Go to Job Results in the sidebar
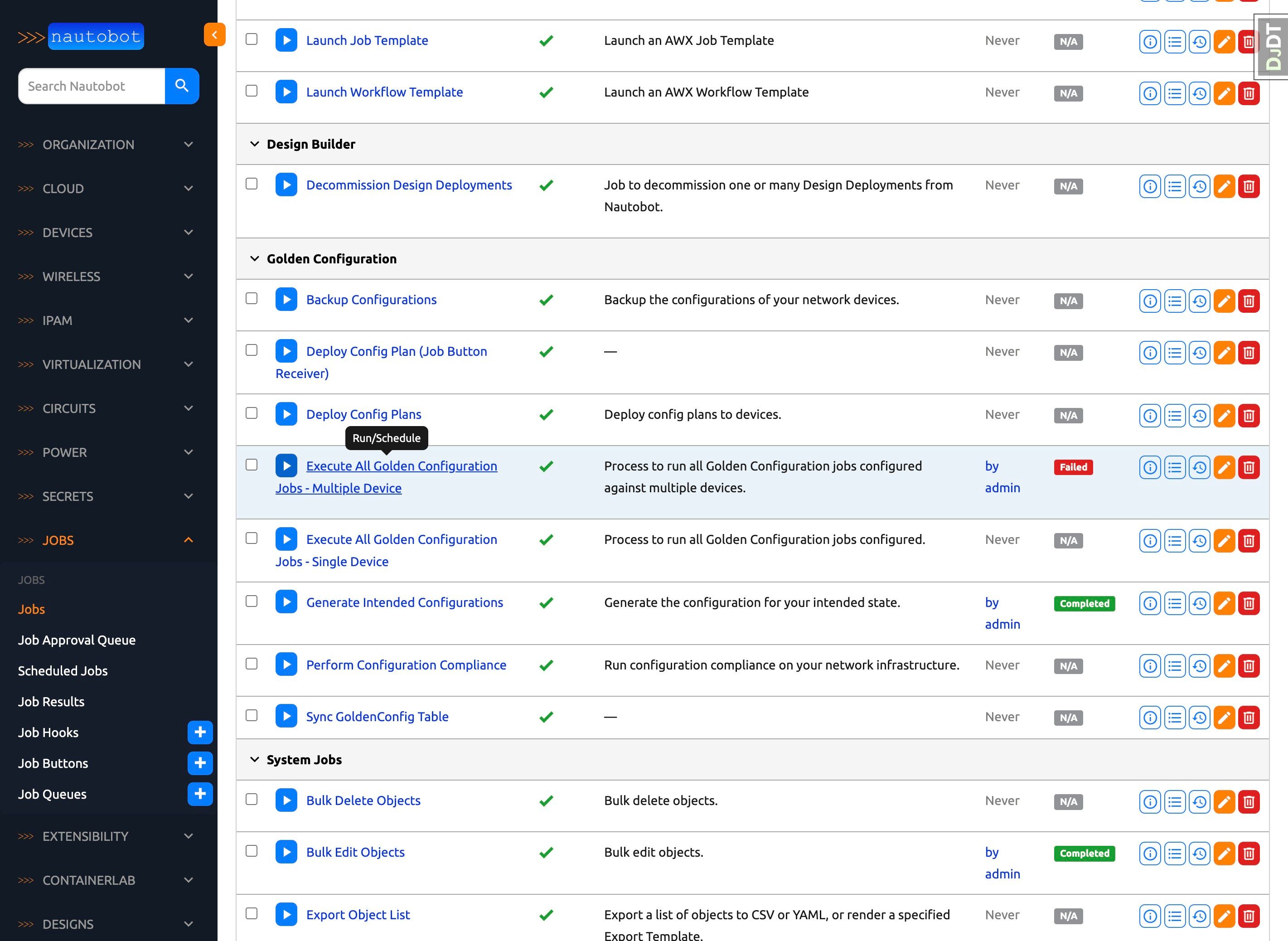Viewport: 1288px width, 941px height. coord(51,702)
